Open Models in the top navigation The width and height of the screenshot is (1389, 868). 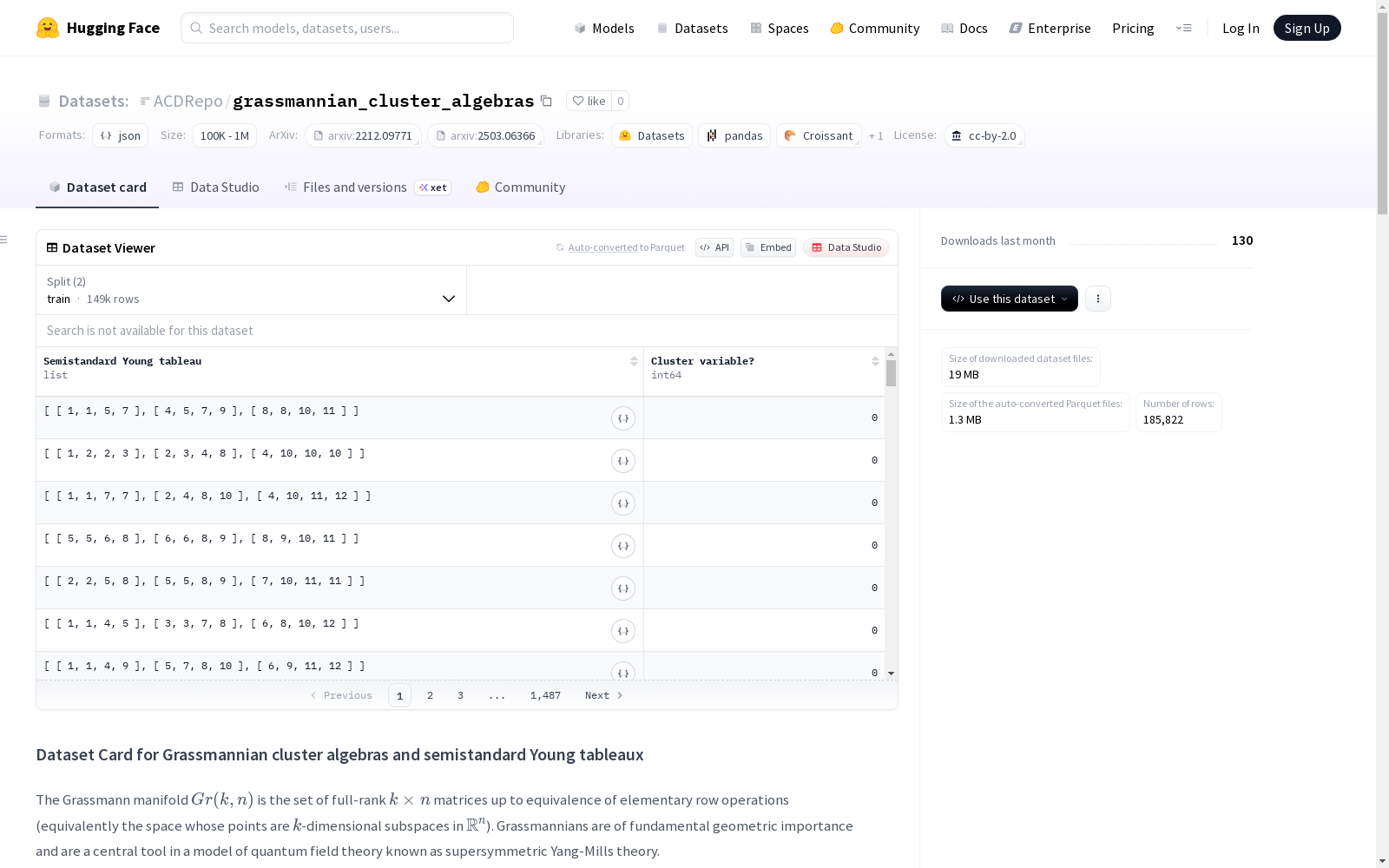coord(604,28)
